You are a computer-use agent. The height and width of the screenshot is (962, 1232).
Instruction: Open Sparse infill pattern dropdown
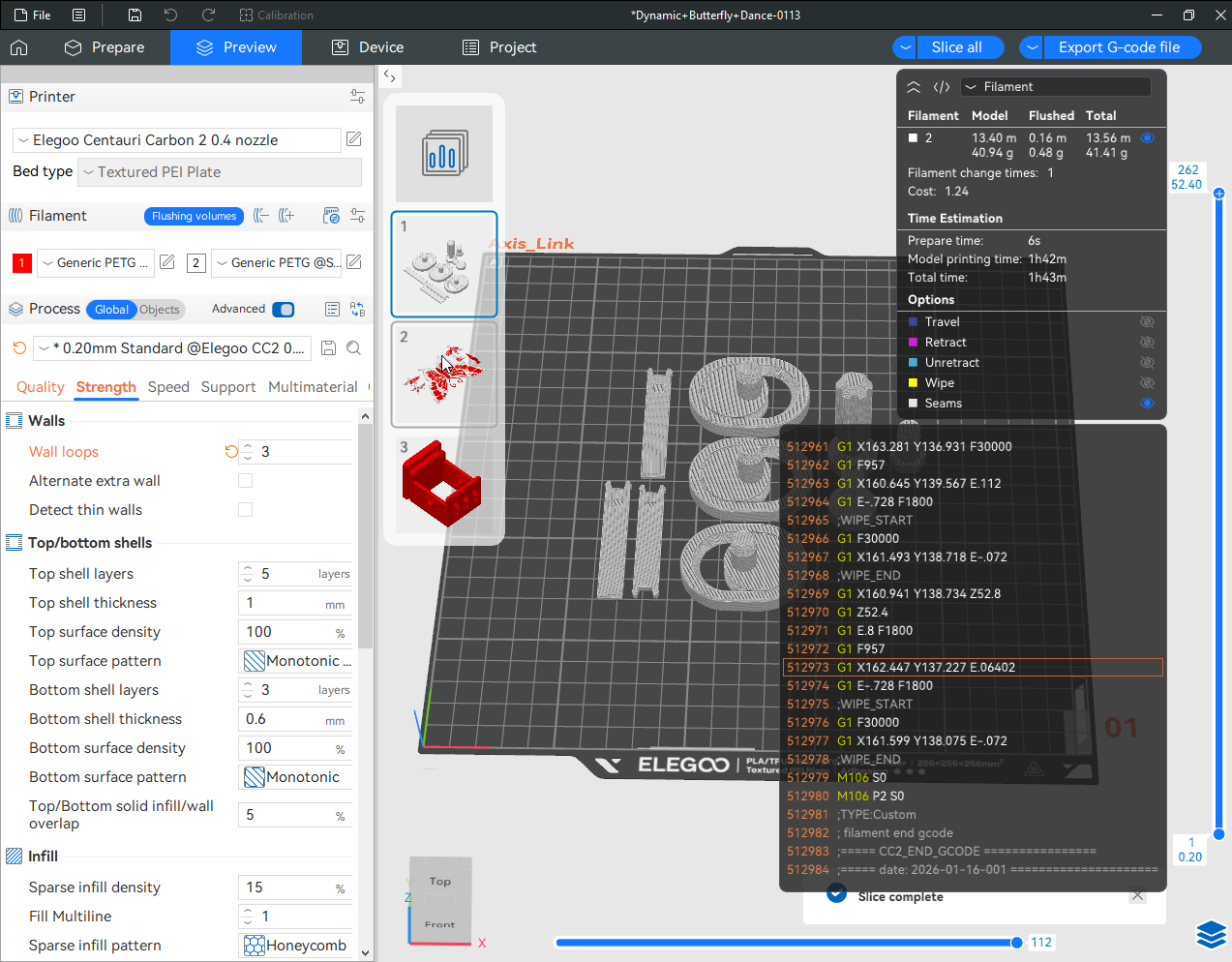click(295, 946)
